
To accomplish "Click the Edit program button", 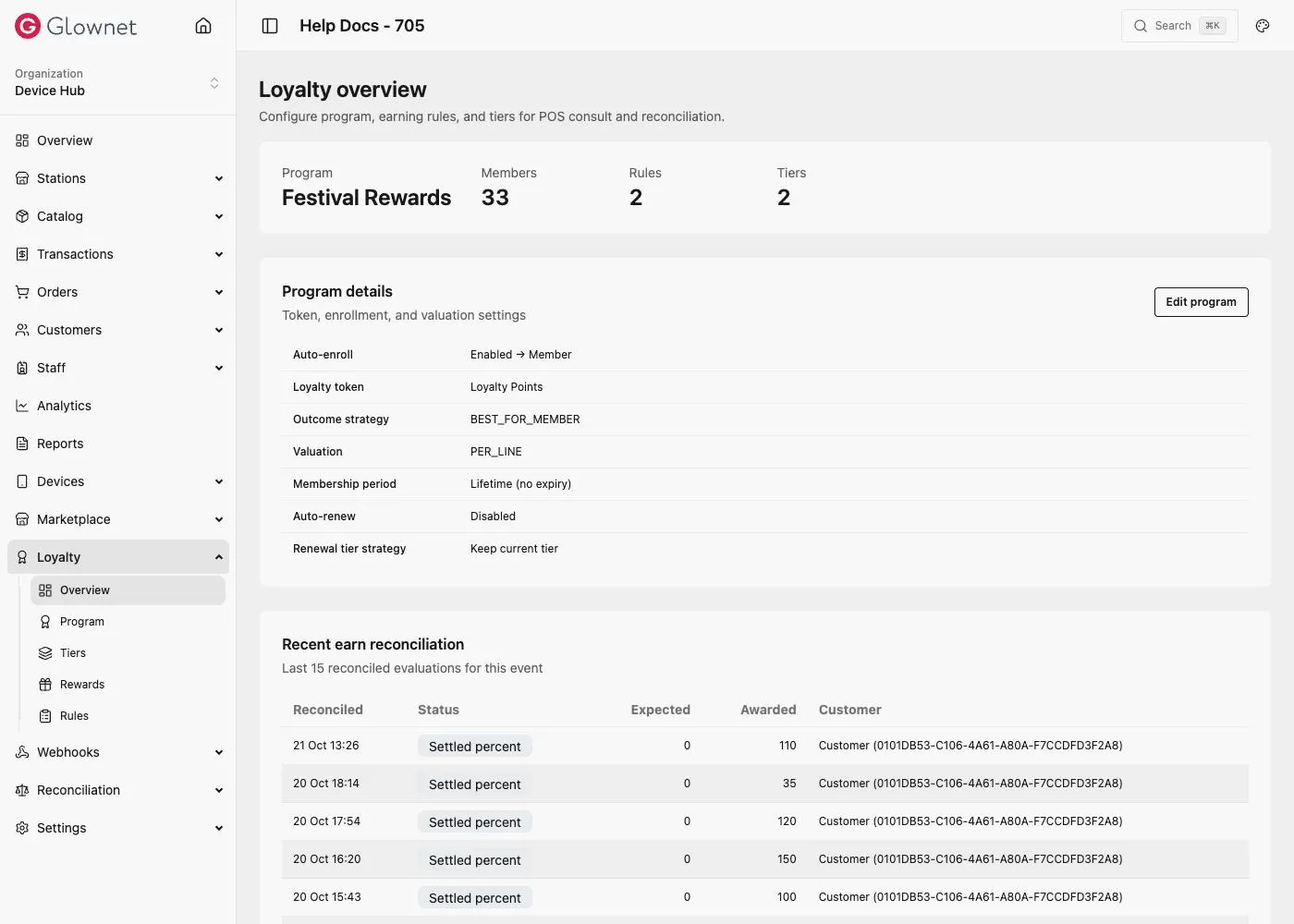I will coord(1201,302).
